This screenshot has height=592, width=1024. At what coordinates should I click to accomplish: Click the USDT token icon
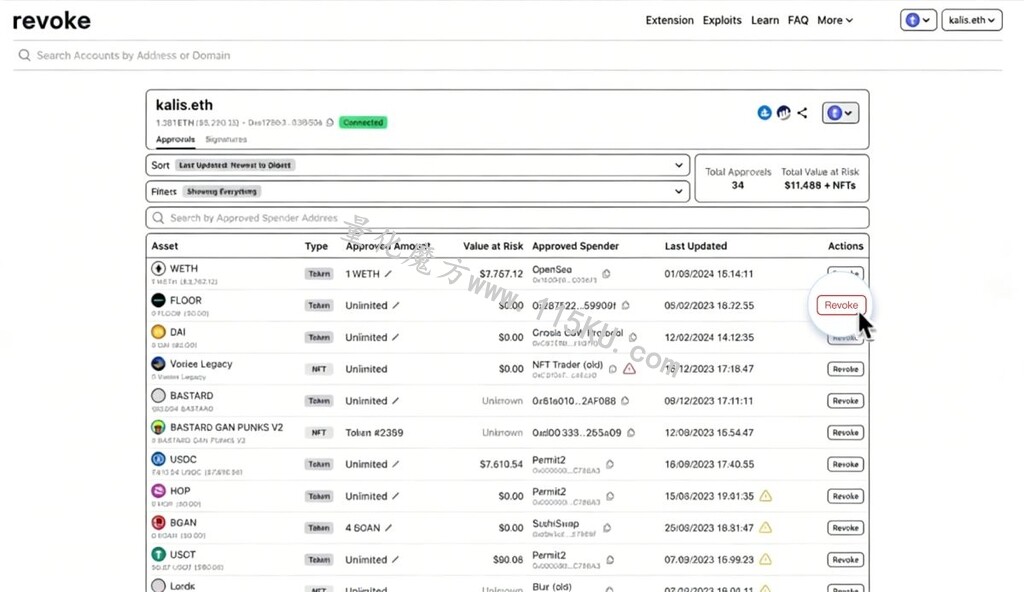pos(158,554)
